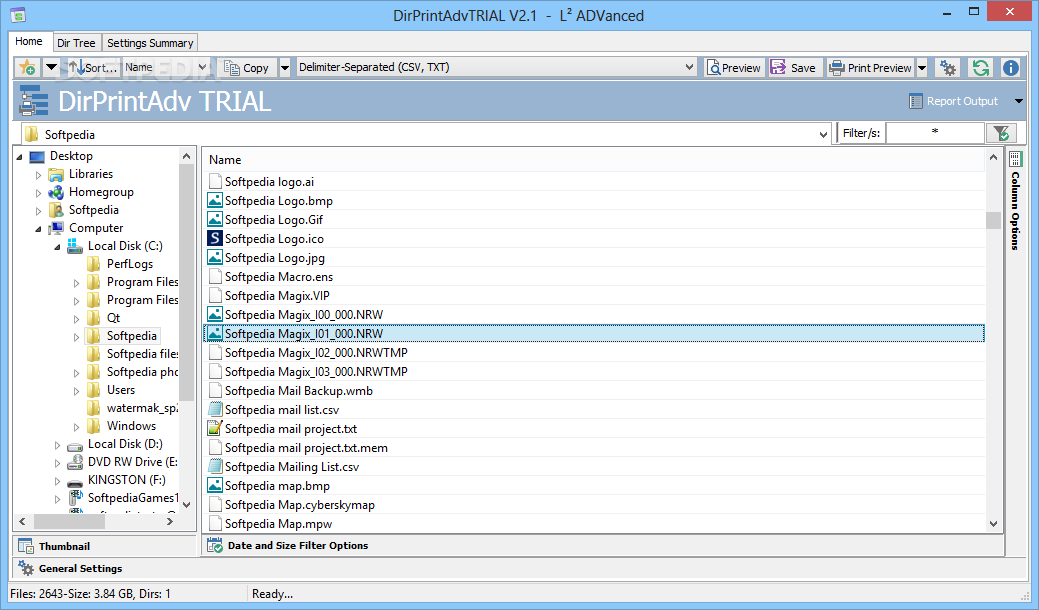
Task: Click the Softpedia mail project.txt notepad icon
Action: pyautogui.click(x=215, y=429)
